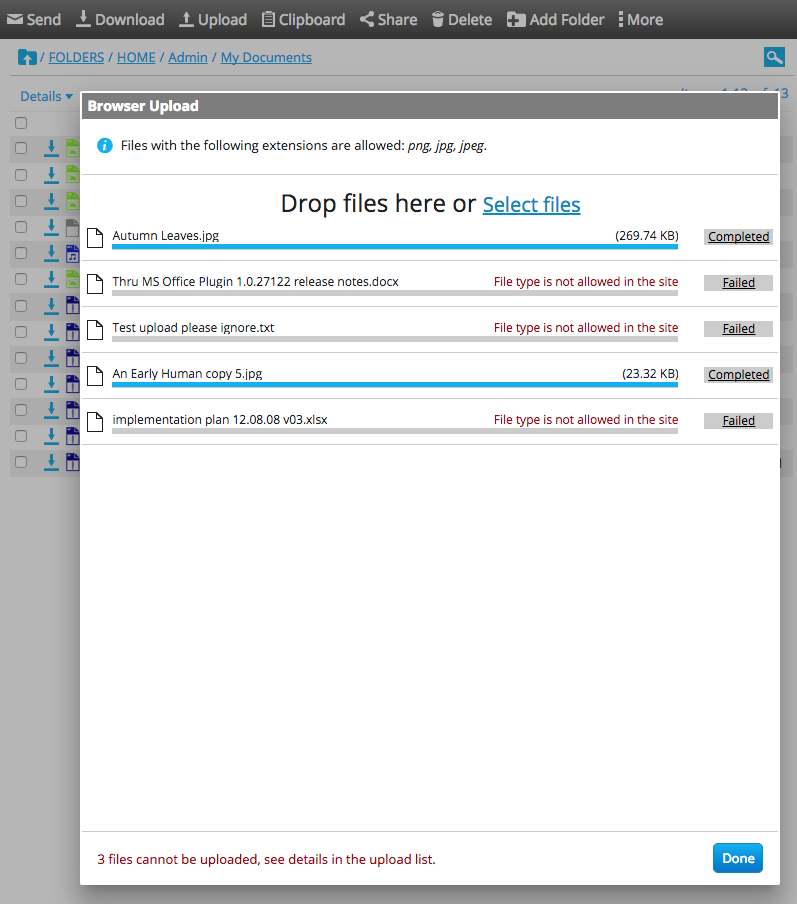Click file icon of Test upload please ignore.txt
Screen dimensions: 797x904
(95, 330)
